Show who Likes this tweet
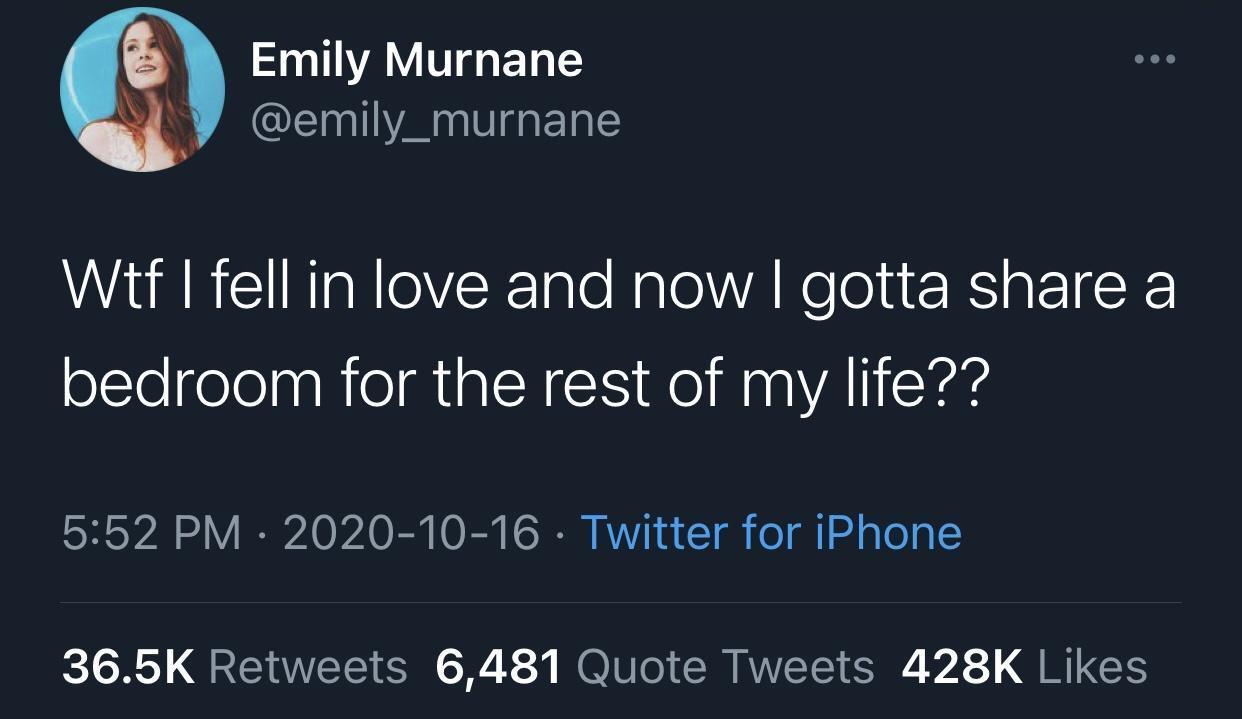Screen dimensions: 1242x719 coord(1093,667)
